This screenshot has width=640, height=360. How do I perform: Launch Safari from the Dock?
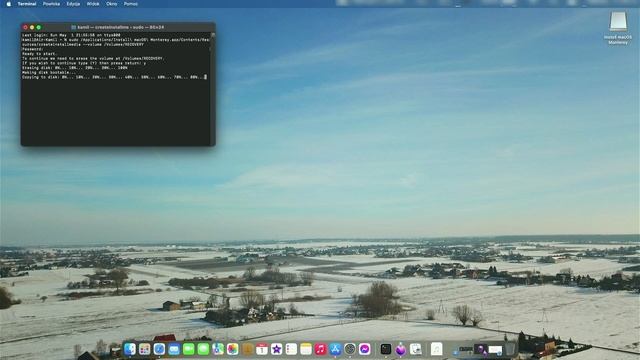coord(159,349)
